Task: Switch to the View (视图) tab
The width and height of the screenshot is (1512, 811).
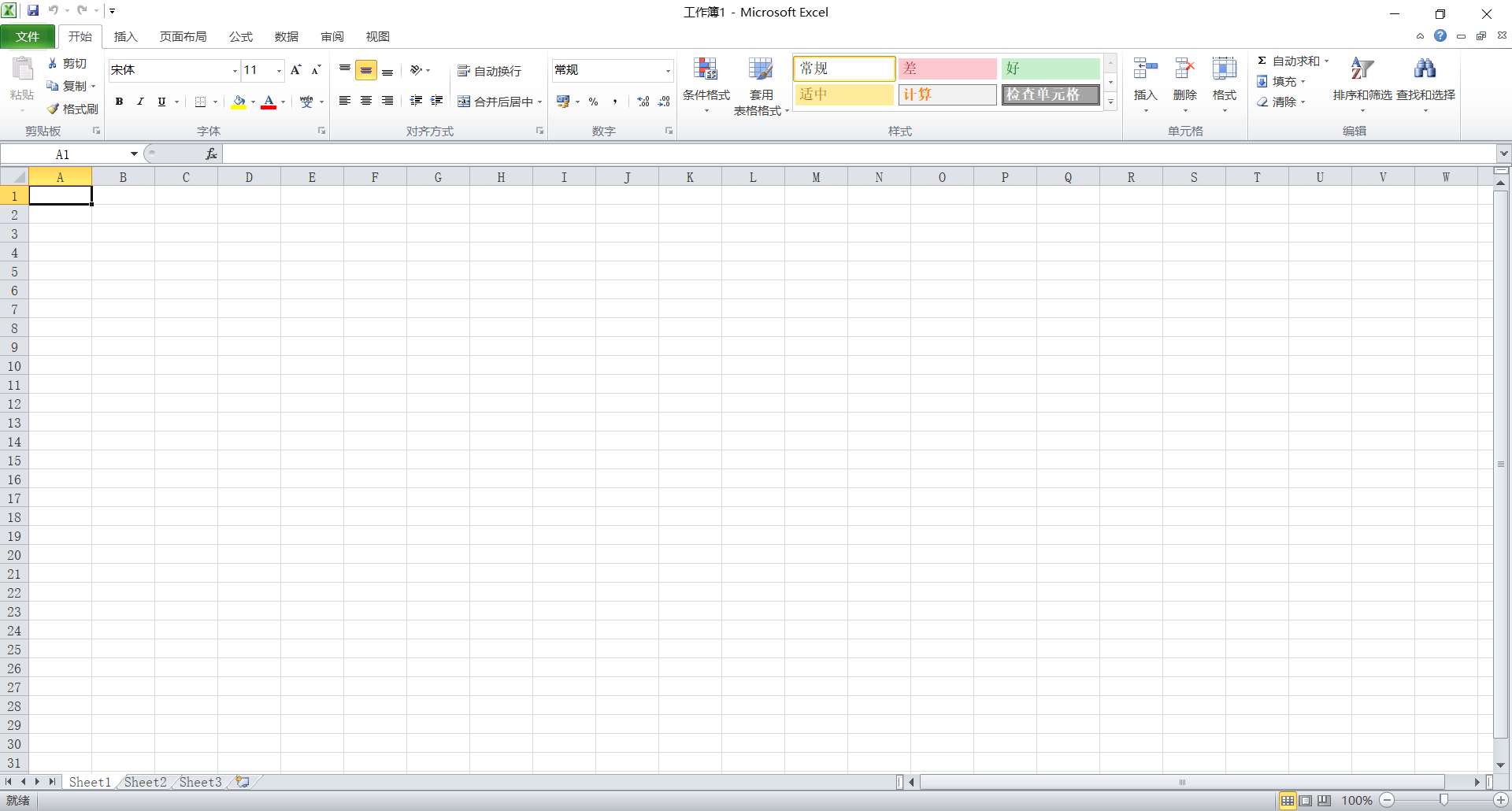Action: (x=378, y=37)
